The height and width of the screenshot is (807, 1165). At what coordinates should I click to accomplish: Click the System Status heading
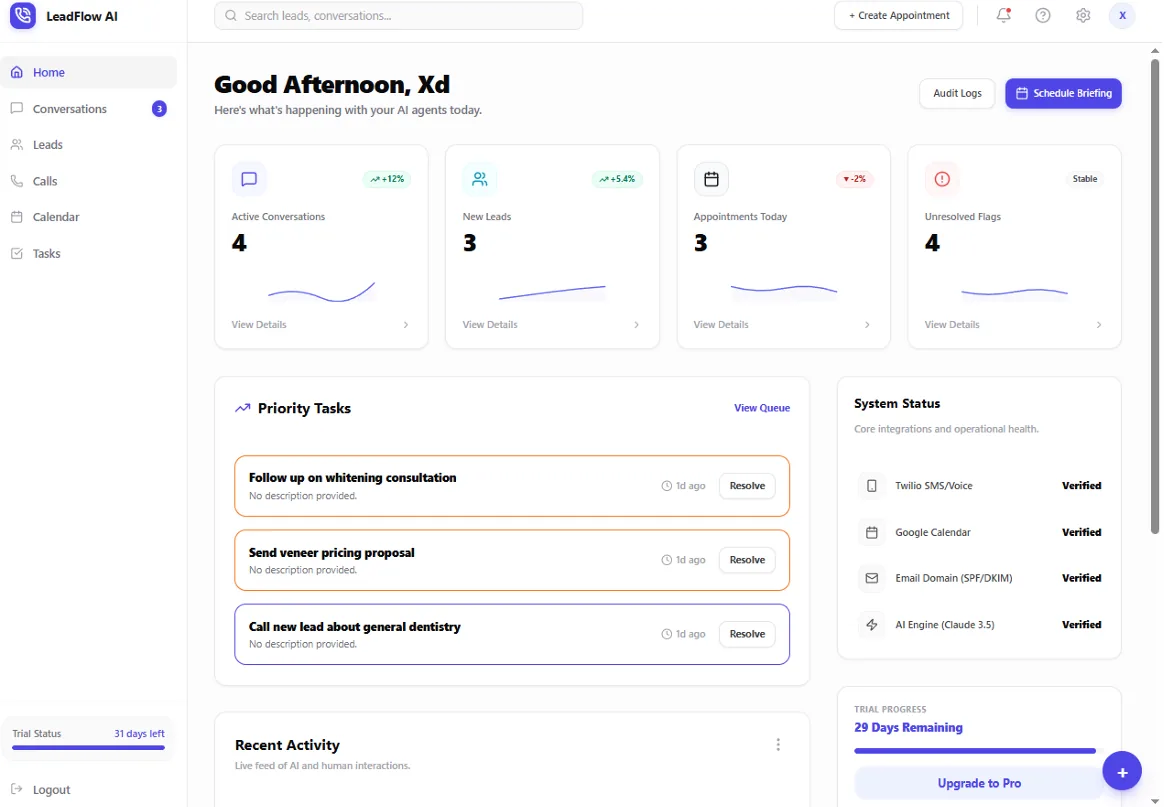pyautogui.click(x=897, y=404)
